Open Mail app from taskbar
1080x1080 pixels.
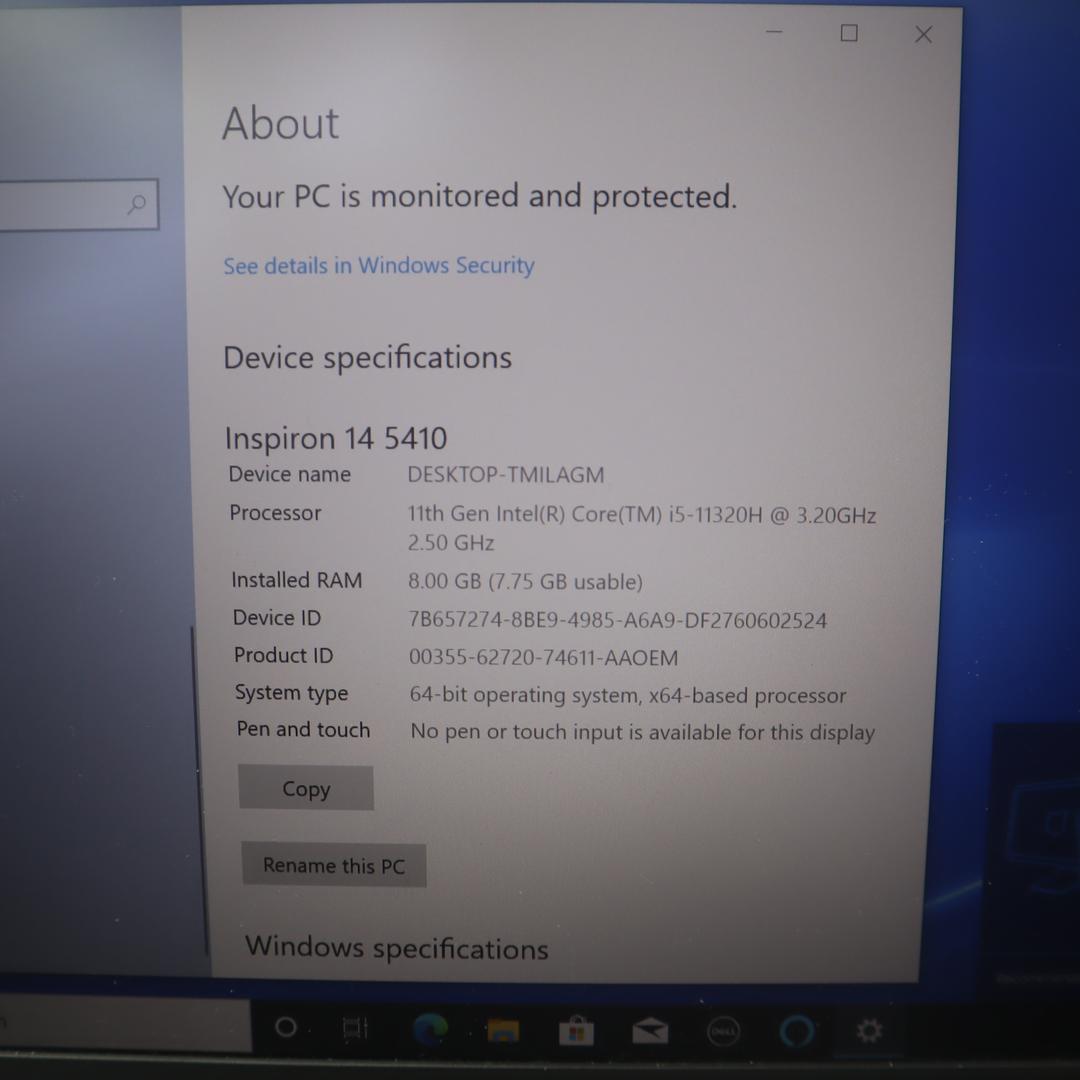click(x=650, y=1031)
